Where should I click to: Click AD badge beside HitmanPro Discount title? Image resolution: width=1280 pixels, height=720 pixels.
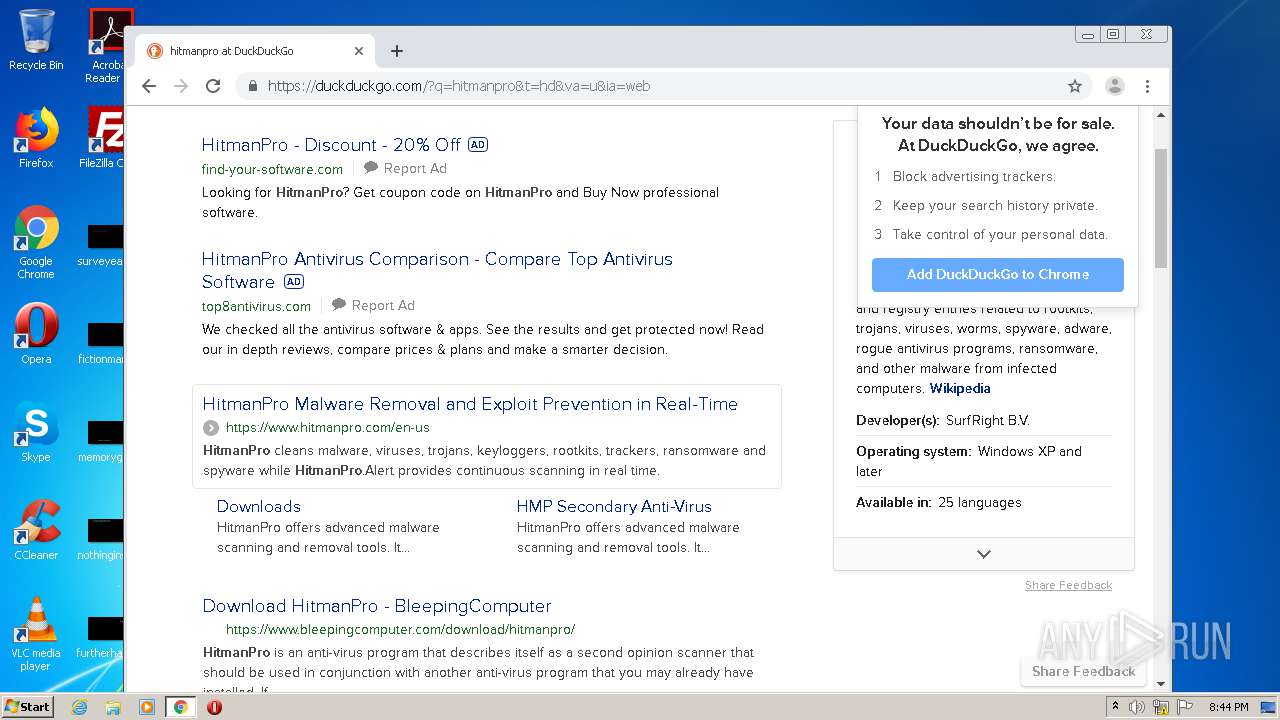click(x=478, y=145)
